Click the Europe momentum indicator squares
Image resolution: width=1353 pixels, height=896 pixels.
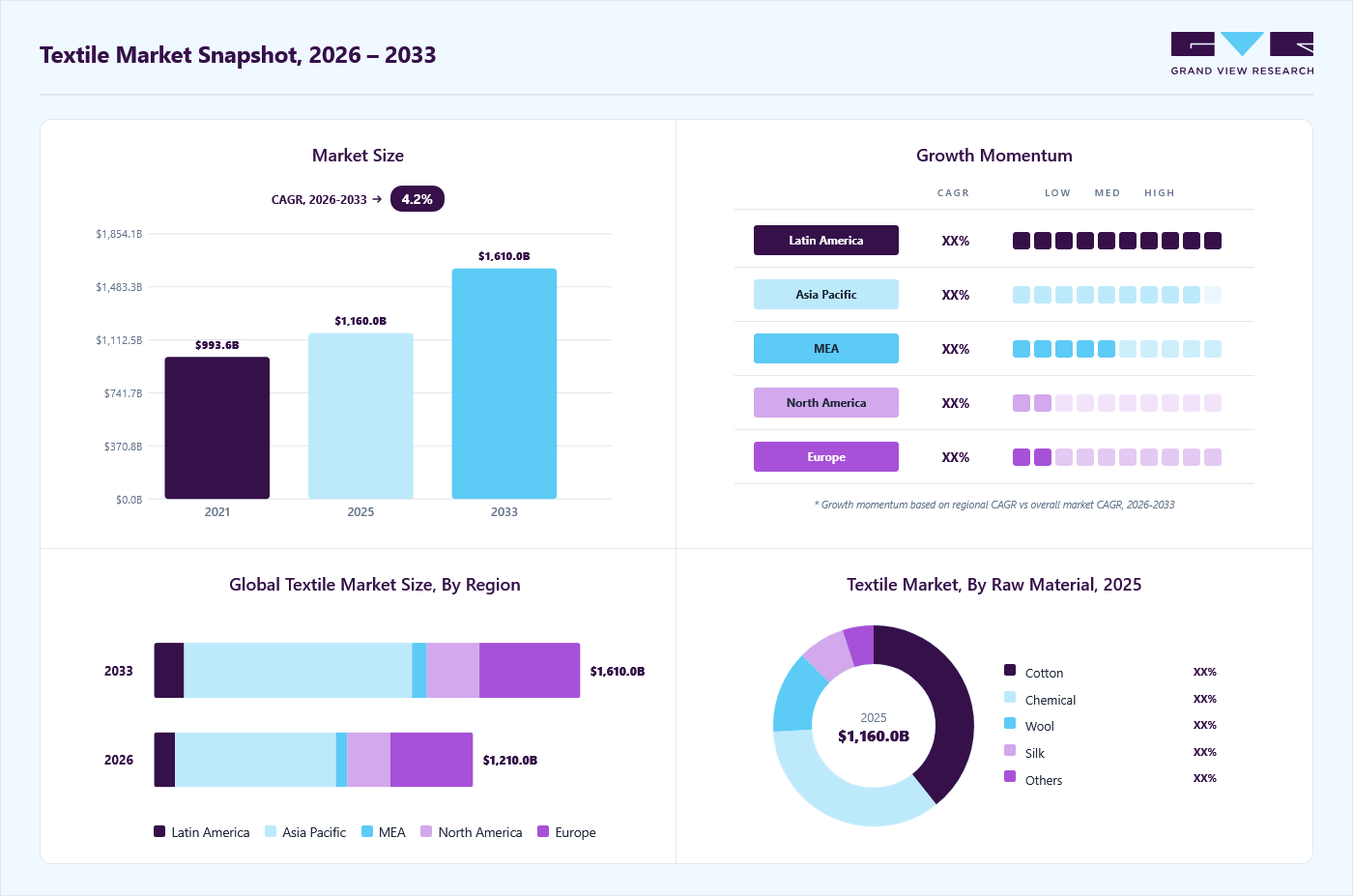point(1117,457)
